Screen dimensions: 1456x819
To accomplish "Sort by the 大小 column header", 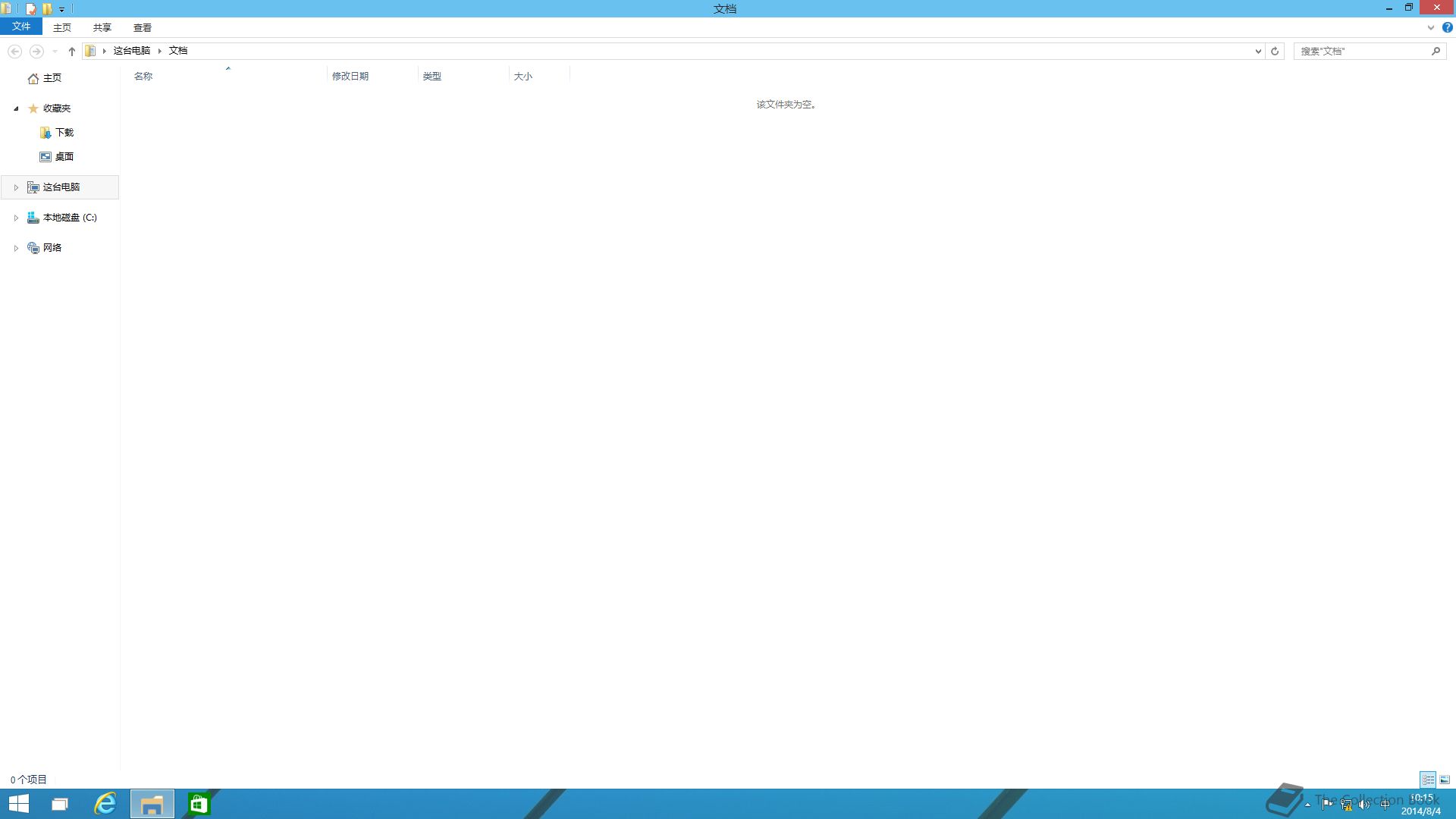I will pos(539,76).
